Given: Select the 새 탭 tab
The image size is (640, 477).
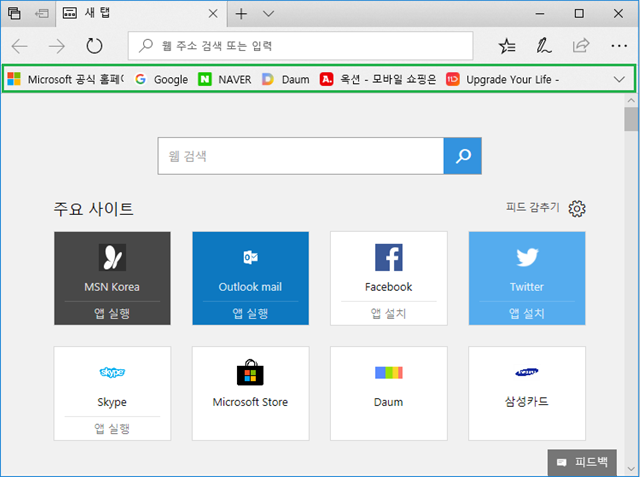Looking at the screenshot, I should coord(141,13).
